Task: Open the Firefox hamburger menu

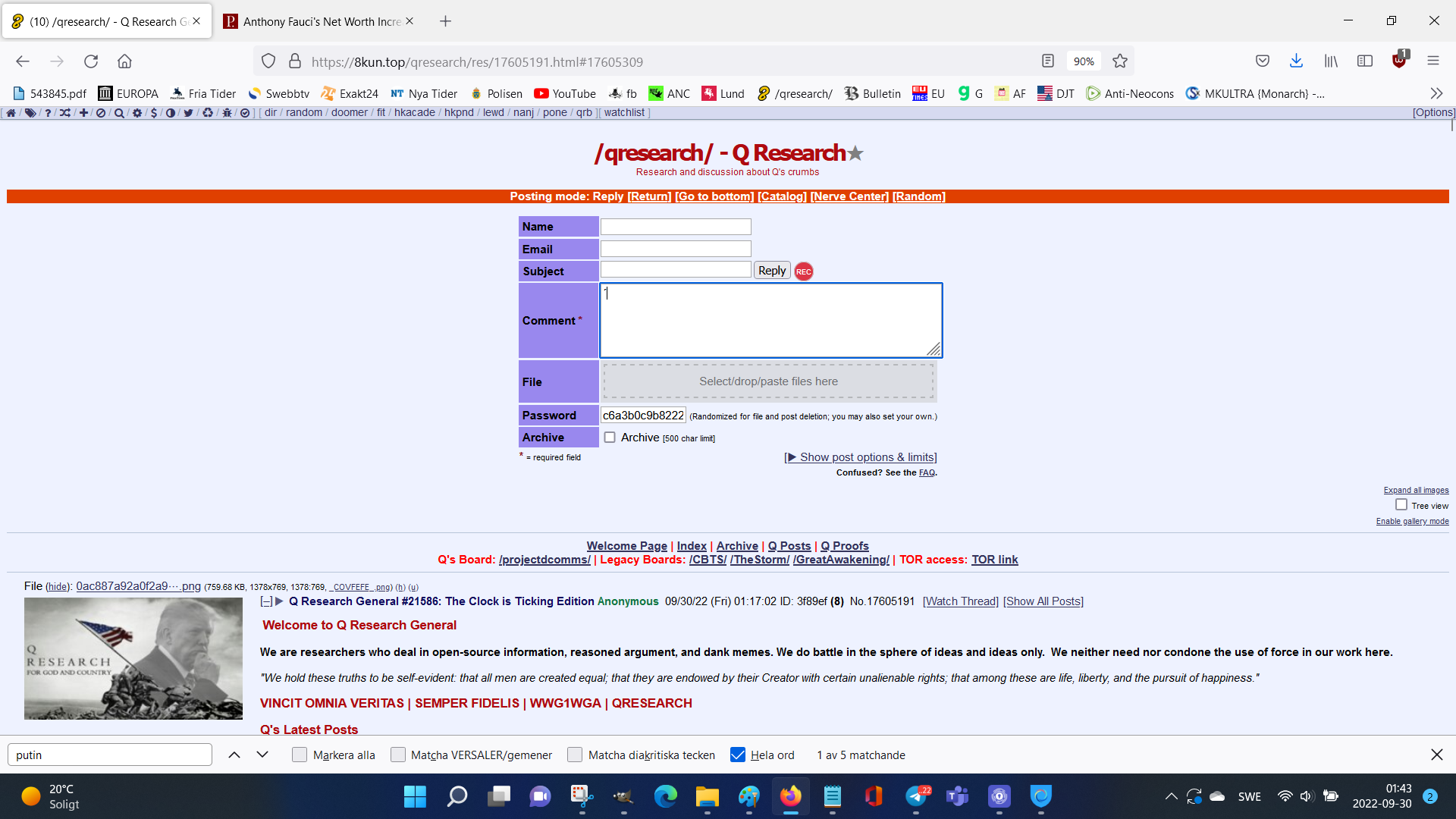Action: [1433, 61]
